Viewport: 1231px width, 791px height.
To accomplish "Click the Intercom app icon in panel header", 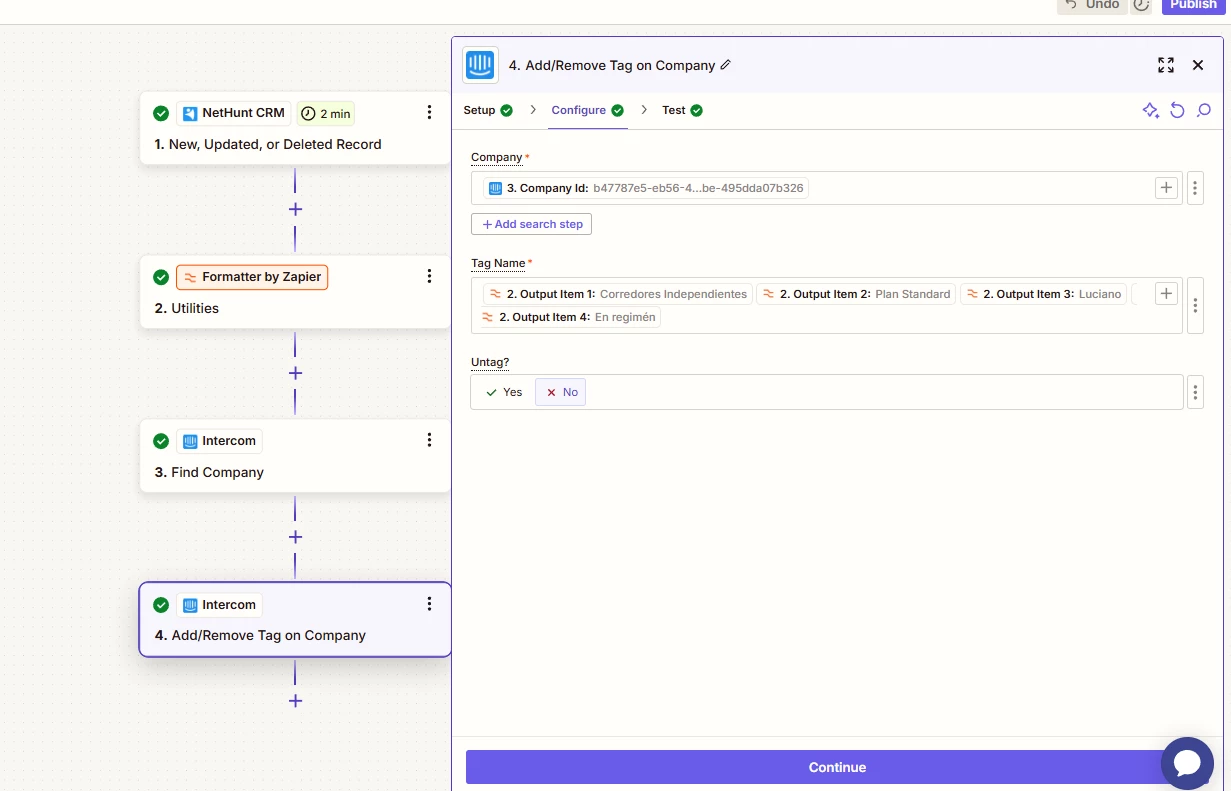I will point(480,65).
